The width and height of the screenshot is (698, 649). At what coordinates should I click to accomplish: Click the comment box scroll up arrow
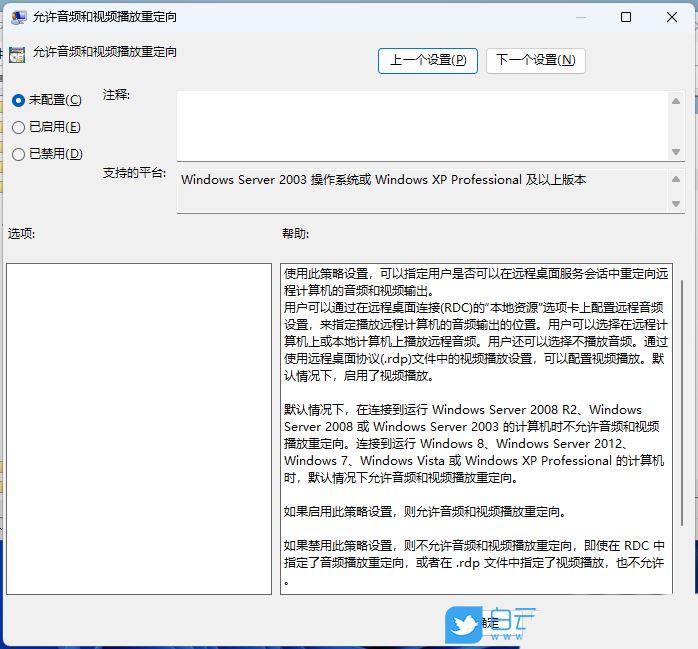click(676, 101)
